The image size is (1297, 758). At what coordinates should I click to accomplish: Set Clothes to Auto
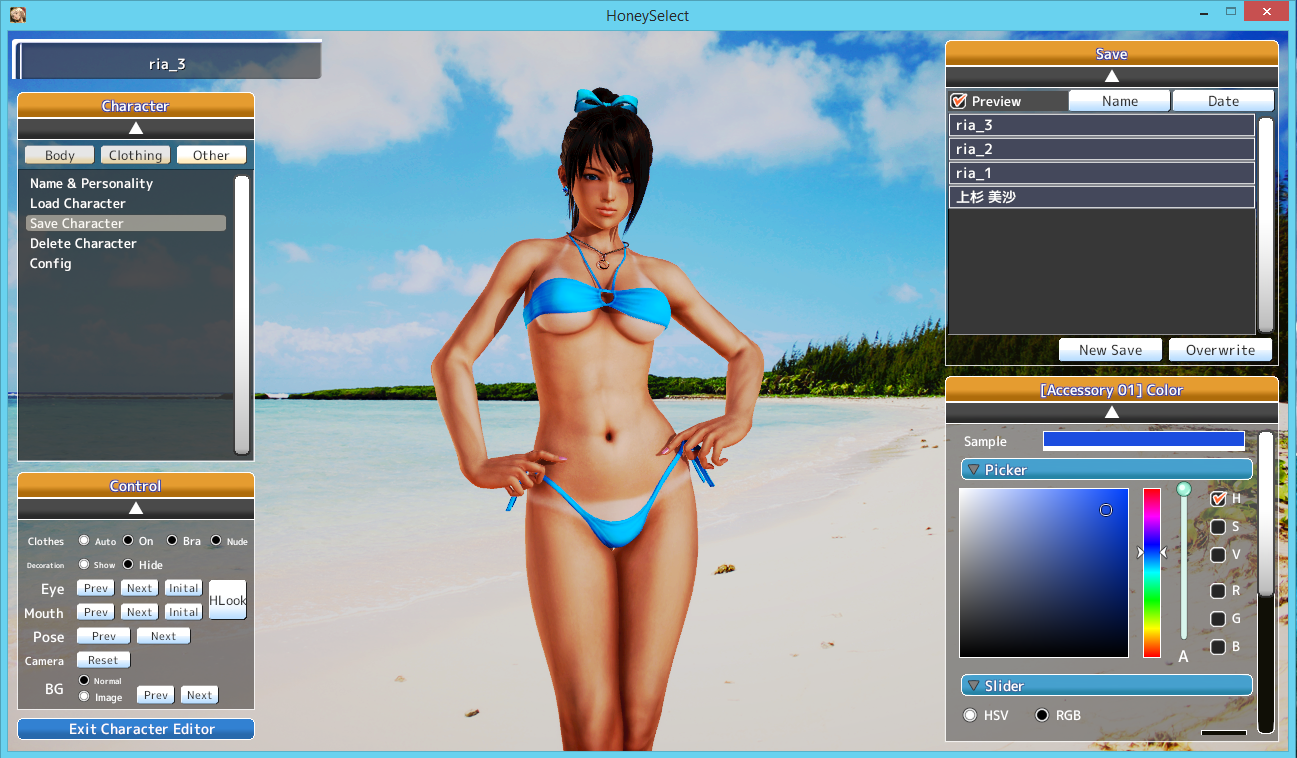(84, 541)
